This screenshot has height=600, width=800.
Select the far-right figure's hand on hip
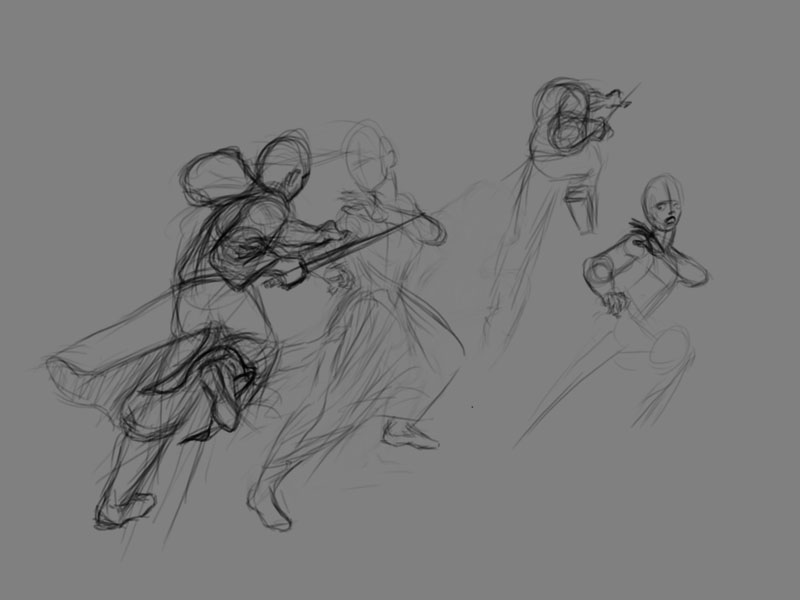click(612, 304)
